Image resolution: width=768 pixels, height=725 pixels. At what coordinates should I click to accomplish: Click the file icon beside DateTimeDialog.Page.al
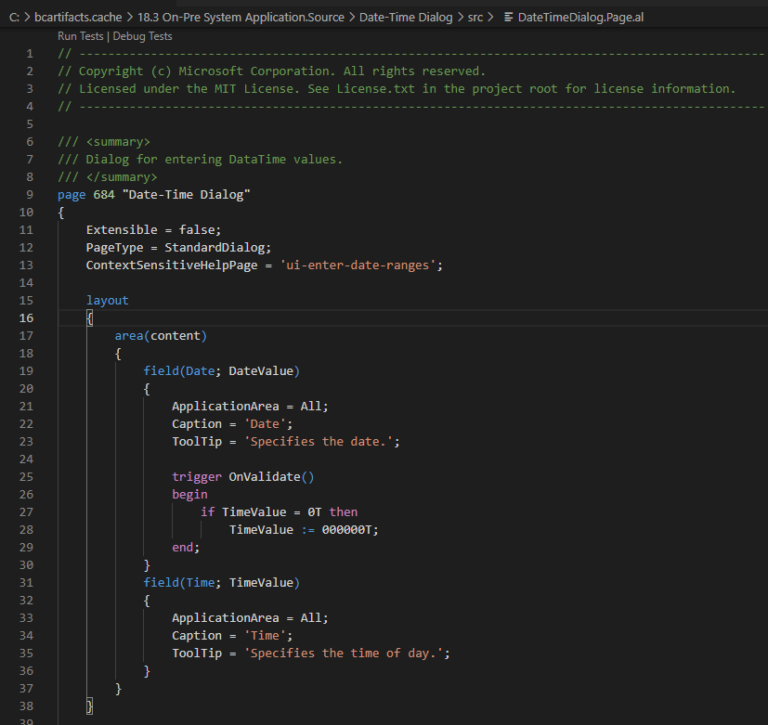[508, 17]
